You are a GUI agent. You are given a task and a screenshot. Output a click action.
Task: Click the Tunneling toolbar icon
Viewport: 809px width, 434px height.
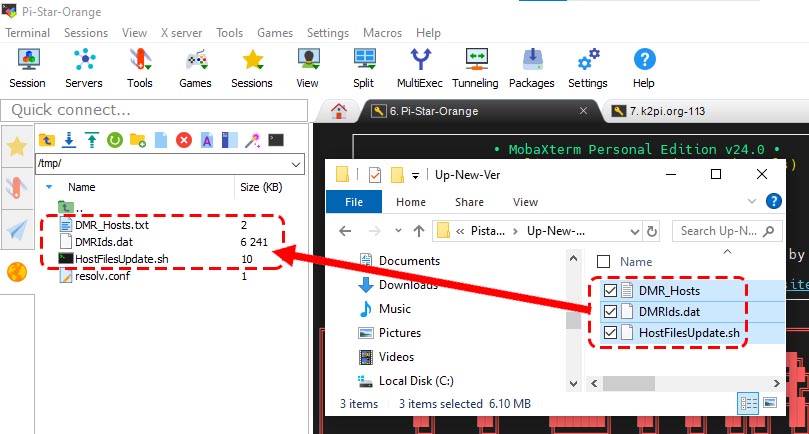coord(474,66)
